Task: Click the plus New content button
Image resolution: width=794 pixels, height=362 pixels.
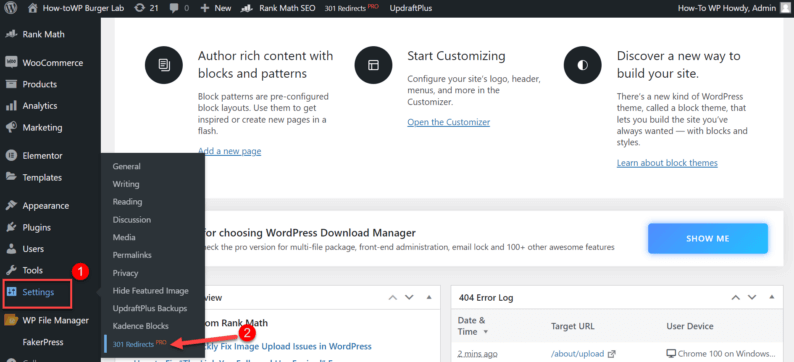Action: [x=216, y=8]
